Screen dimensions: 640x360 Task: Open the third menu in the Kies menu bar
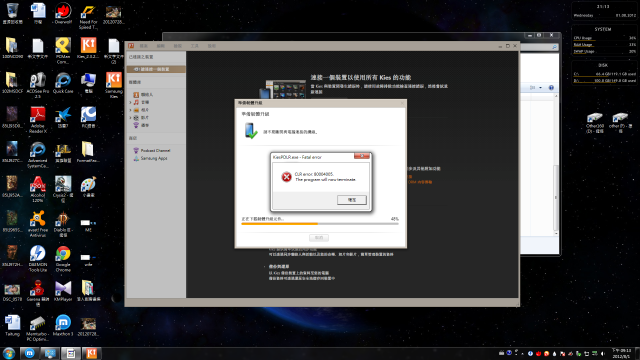tap(178, 46)
